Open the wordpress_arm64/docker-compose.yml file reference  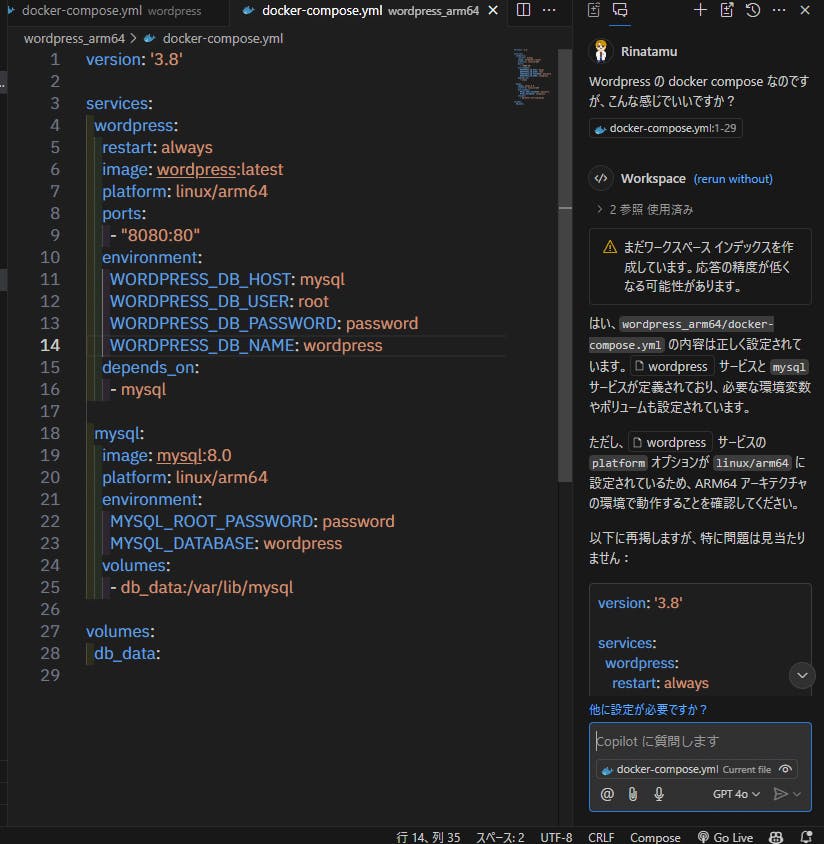click(681, 334)
